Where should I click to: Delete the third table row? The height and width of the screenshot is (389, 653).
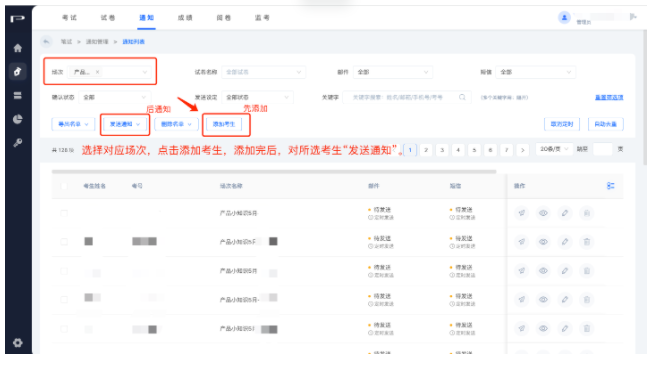point(586,271)
